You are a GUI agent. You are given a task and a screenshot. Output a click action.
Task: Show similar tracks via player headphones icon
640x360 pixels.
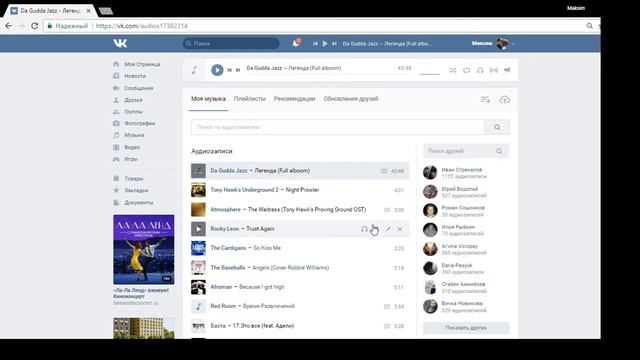[480, 70]
